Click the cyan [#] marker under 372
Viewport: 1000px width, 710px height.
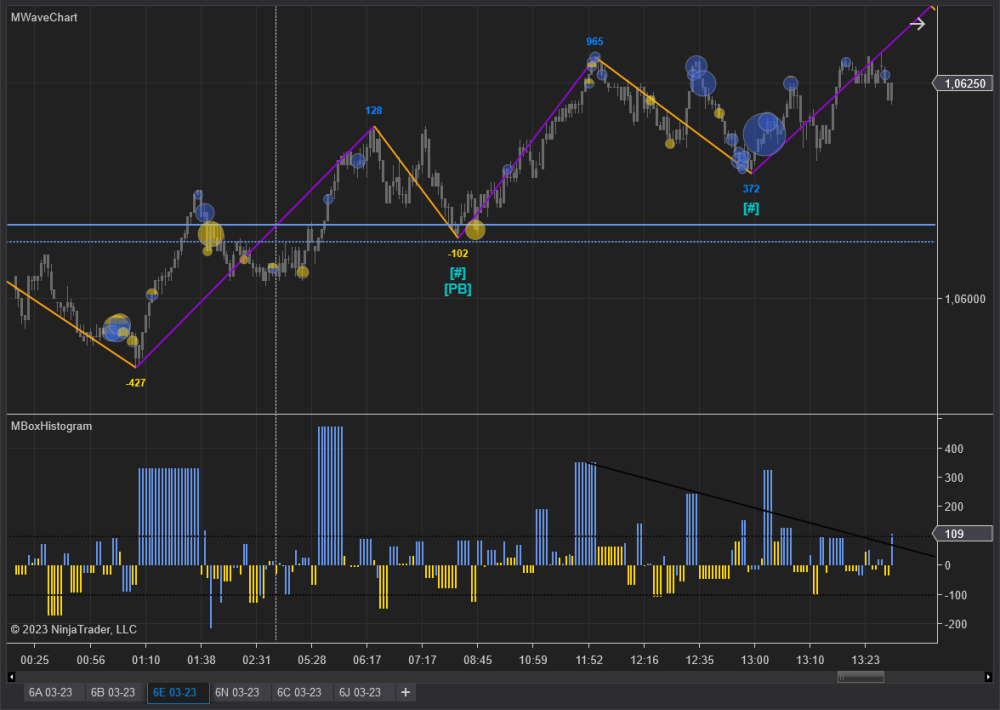[751, 209]
